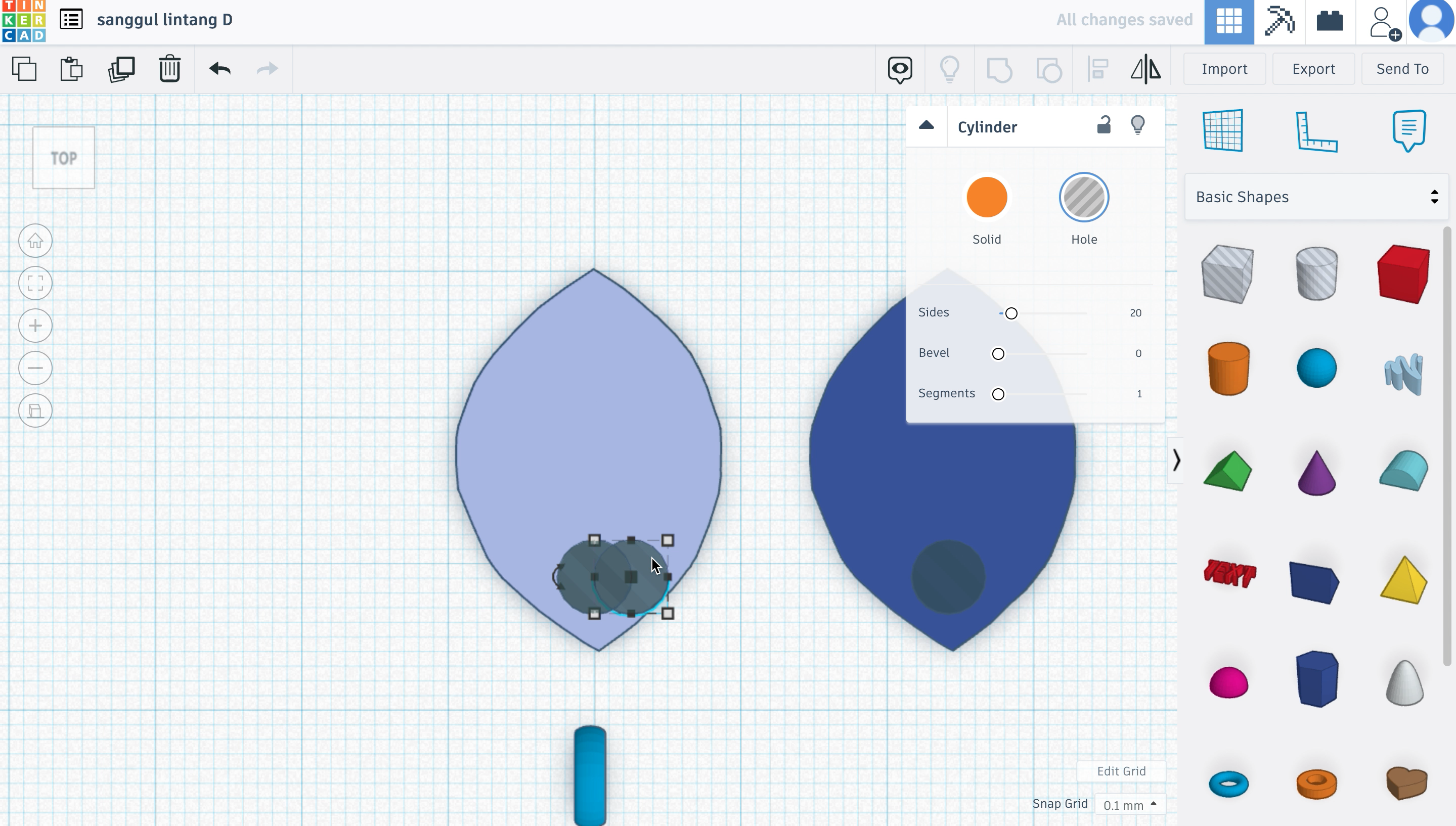Enable Bevel option on cylinder
Image resolution: width=1456 pixels, height=826 pixels.
coord(998,353)
